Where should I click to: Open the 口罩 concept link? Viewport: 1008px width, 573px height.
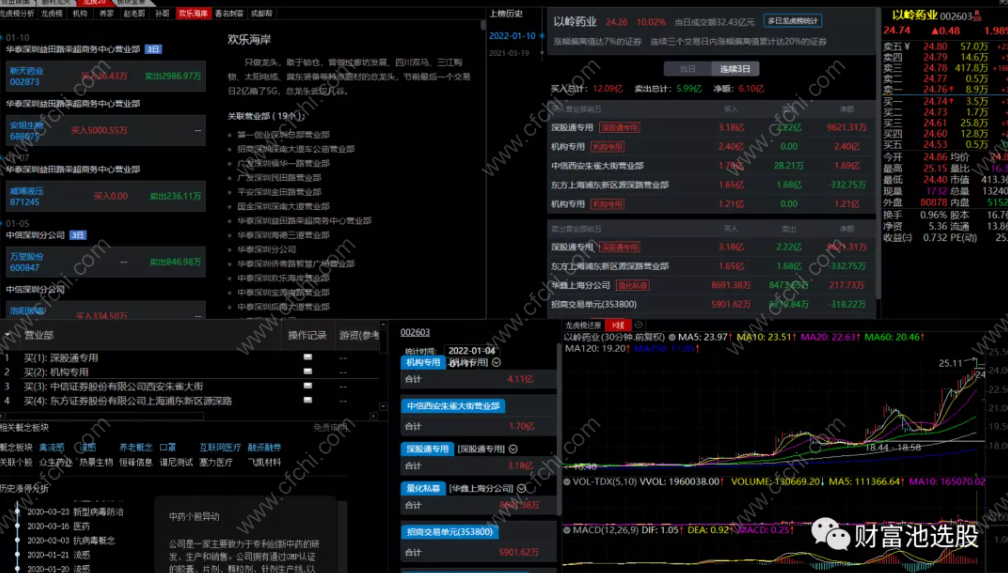(x=167, y=447)
